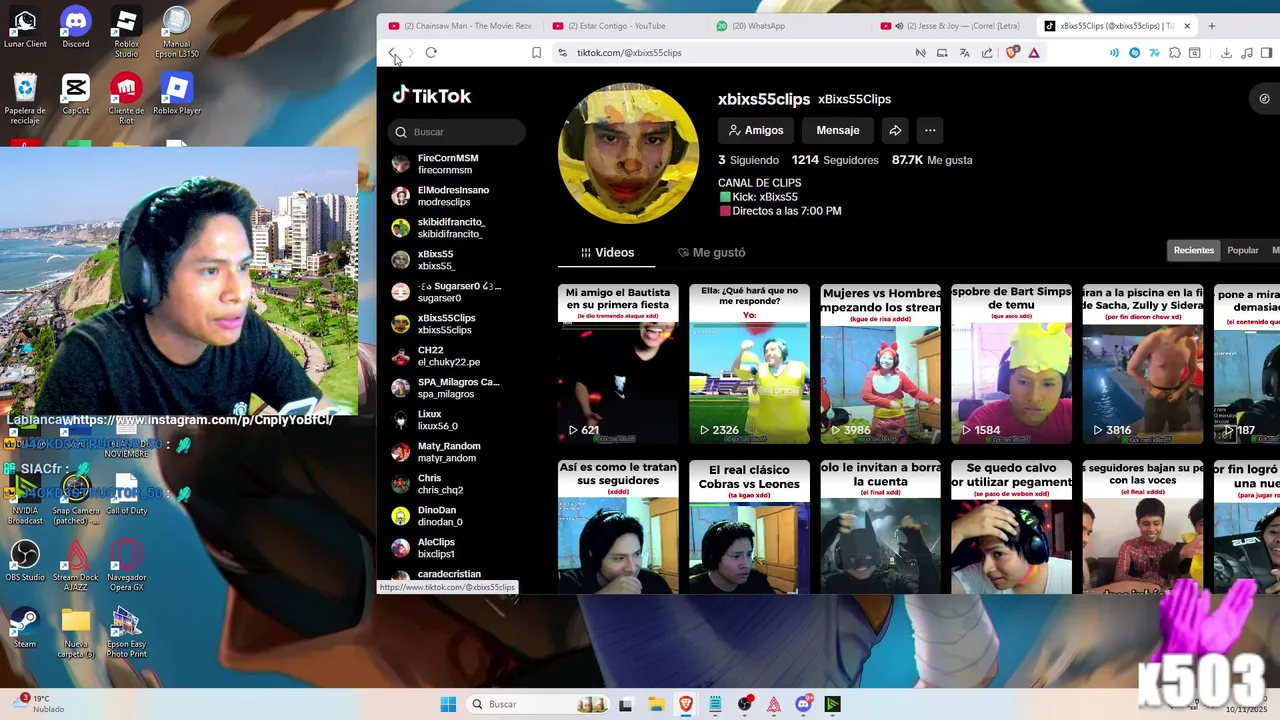The width and height of the screenshot is (1280, 720).
Task: Open the translate page icon in address bar
Action: (964, 53)
